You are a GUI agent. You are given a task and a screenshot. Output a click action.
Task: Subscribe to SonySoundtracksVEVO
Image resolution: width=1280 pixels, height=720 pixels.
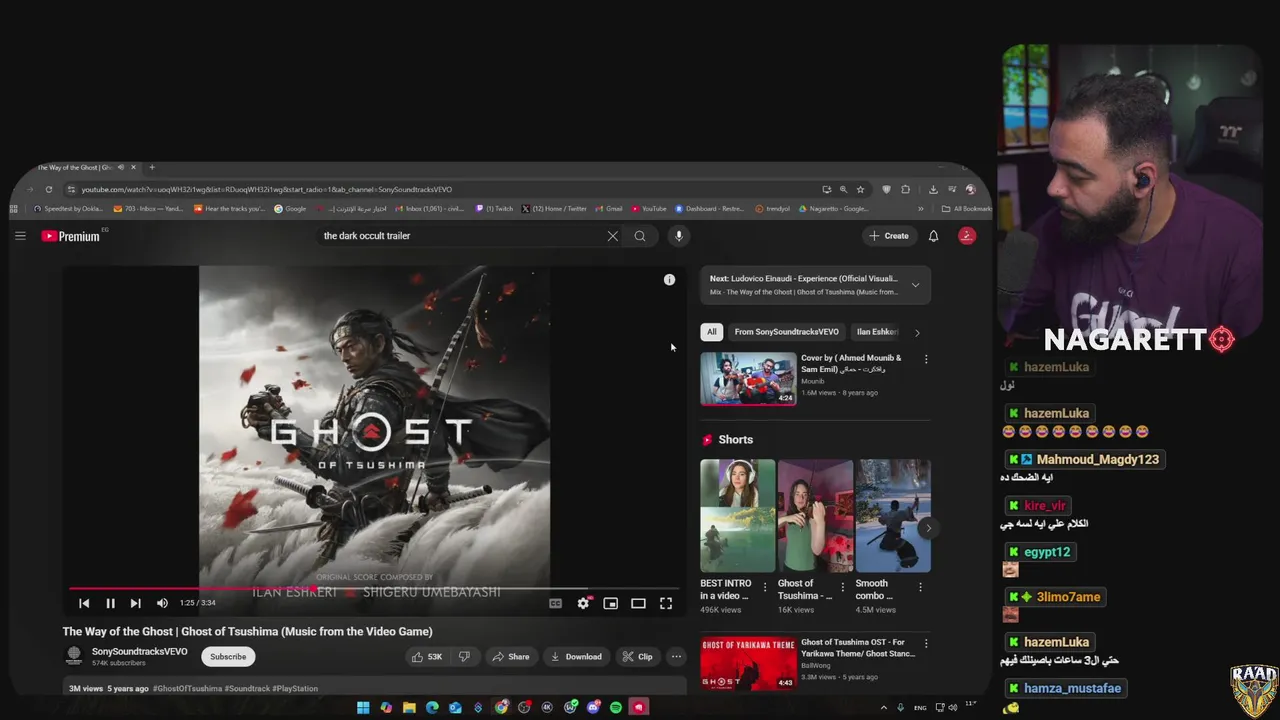228,657
